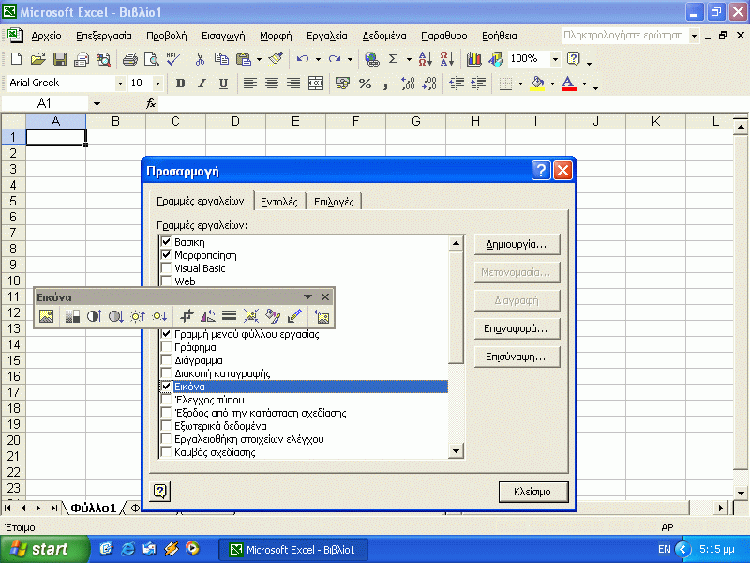Switch to the Εντολές tab

click(279, 201)
